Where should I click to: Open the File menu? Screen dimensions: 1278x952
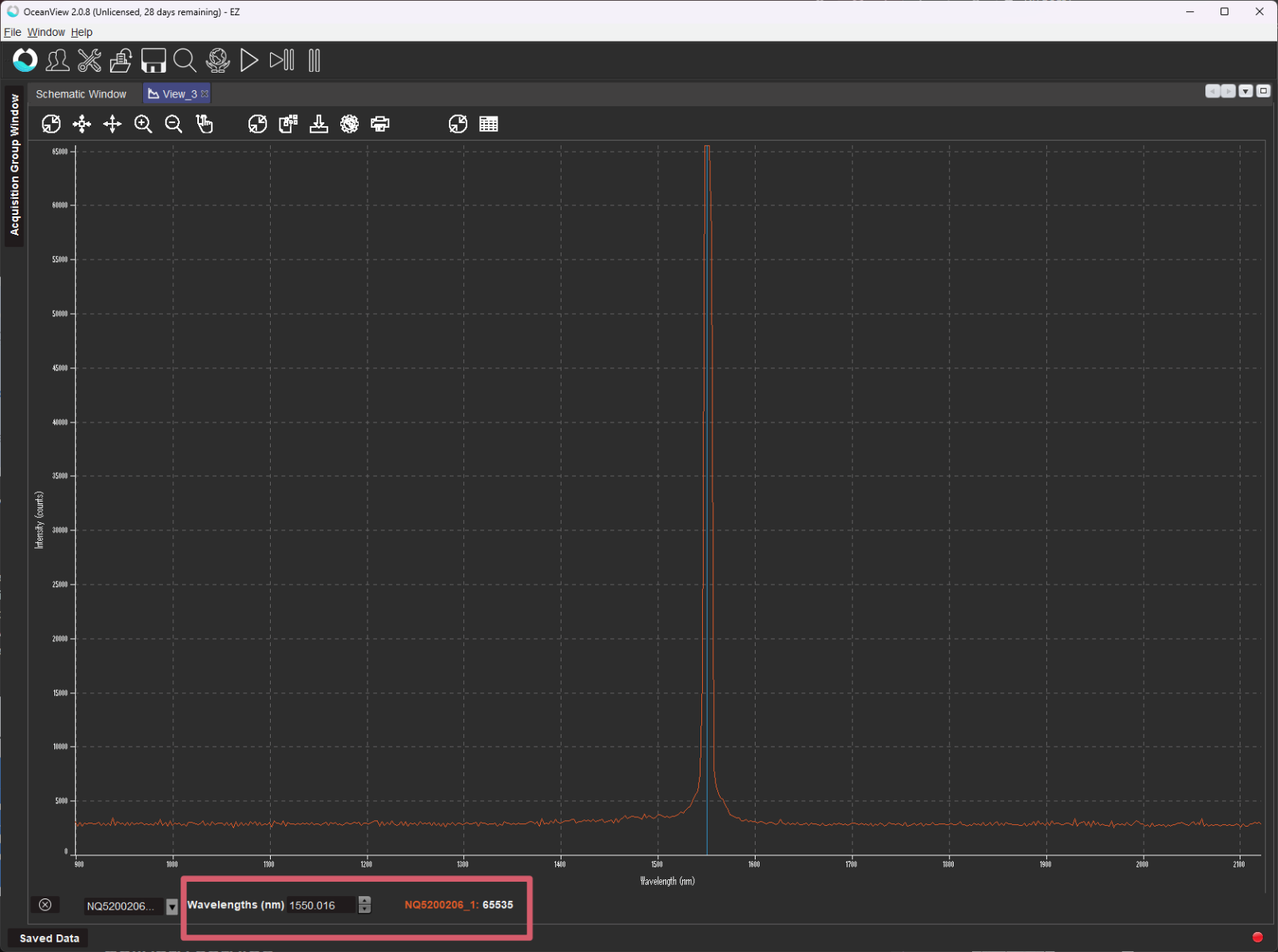pyautogui.click(x=12, y=32)
